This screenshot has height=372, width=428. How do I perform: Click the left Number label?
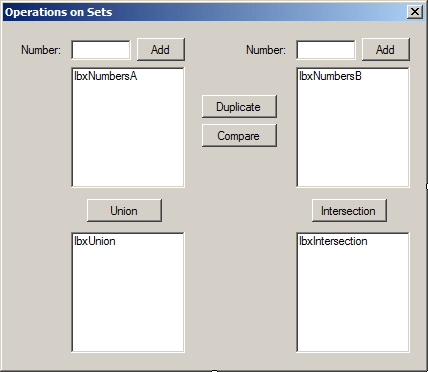pos(41,50)
